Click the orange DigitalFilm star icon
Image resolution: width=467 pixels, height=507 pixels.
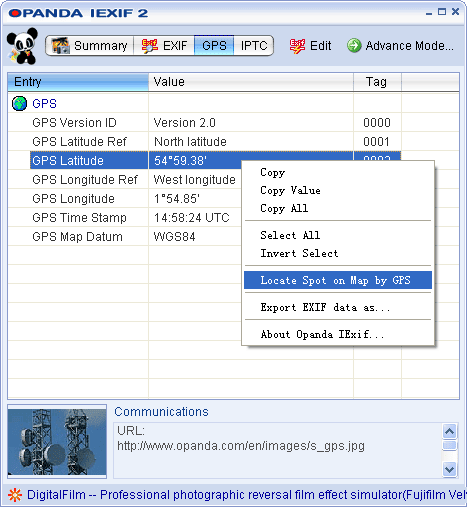tap(15, 495)
